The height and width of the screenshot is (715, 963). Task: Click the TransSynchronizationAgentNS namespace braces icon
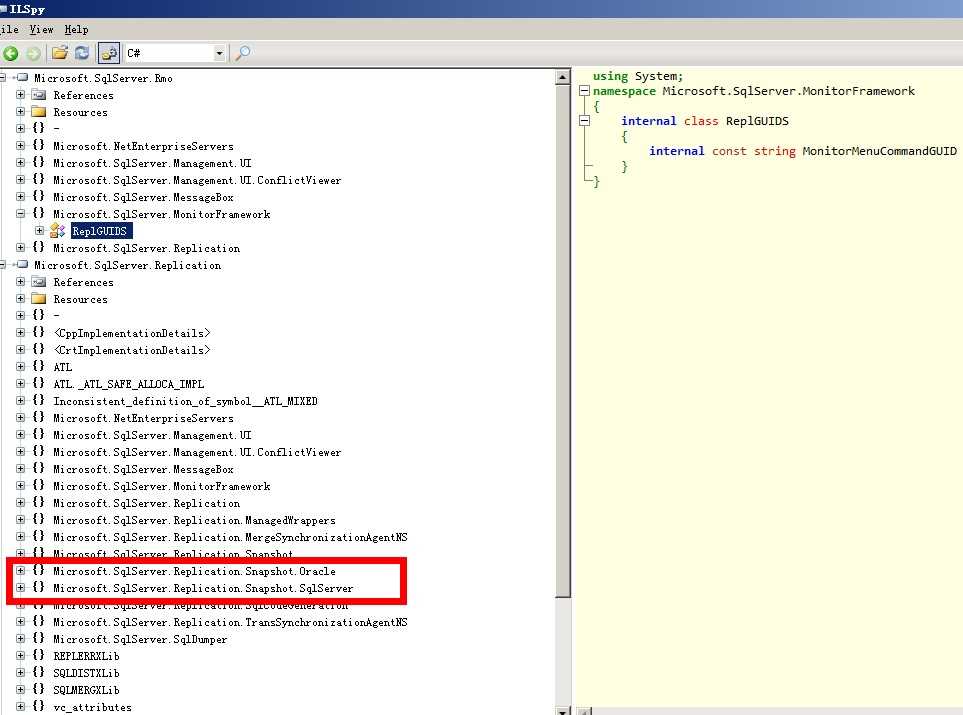[x=39, y=622]
